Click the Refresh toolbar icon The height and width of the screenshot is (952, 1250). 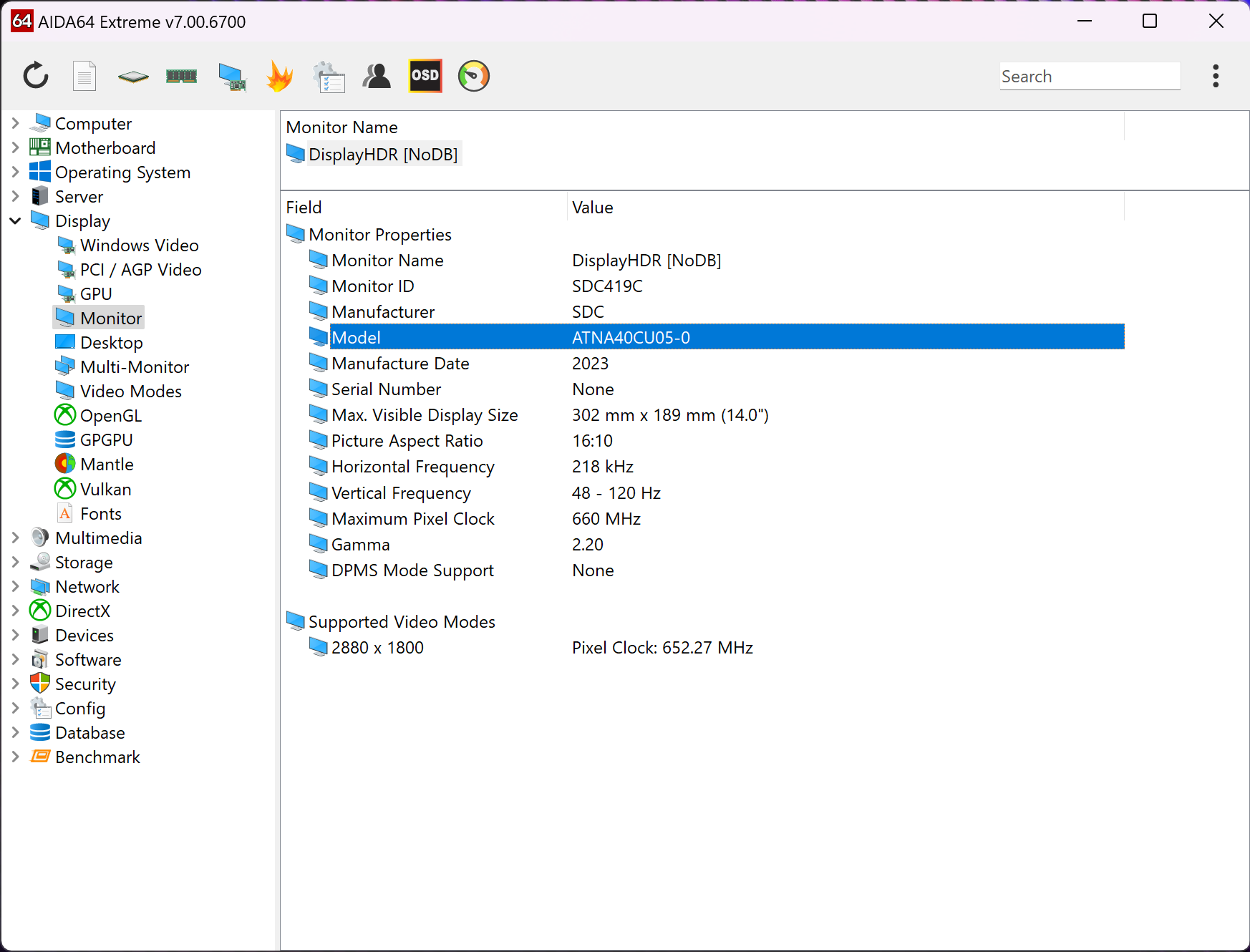(x=36, y=76)
